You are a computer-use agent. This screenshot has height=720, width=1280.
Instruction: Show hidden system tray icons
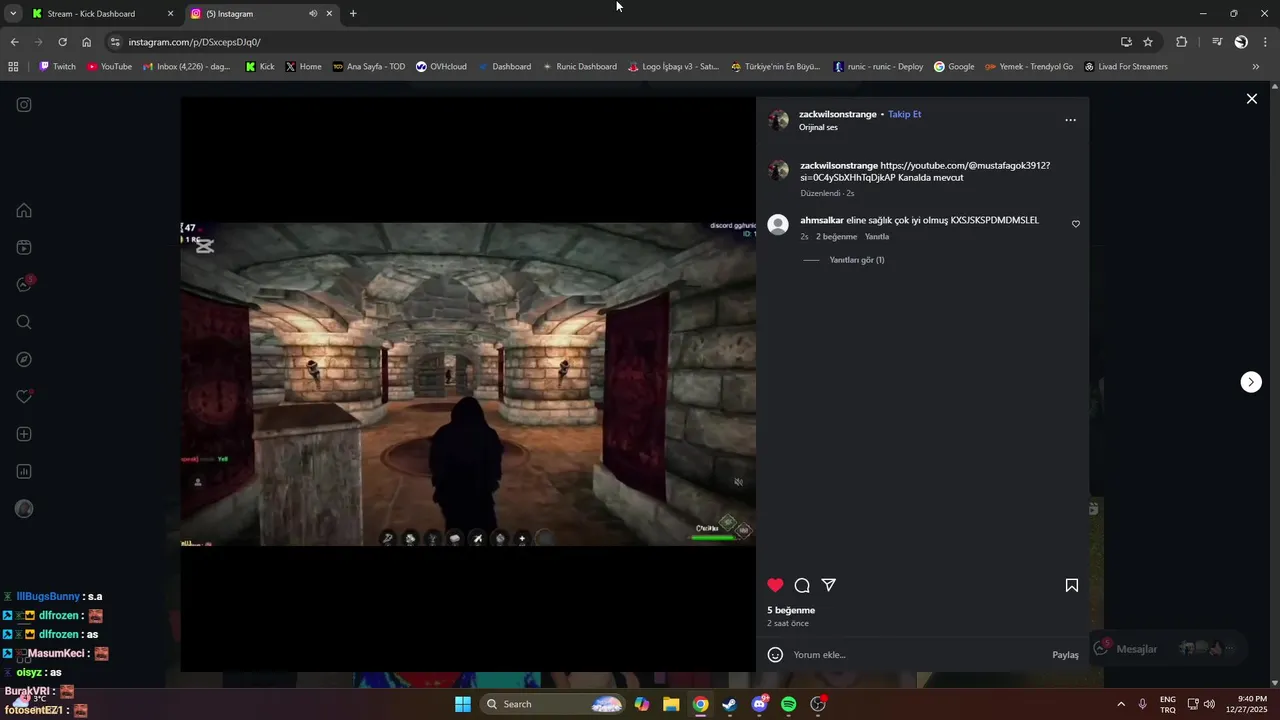(x=1120, y=704)
